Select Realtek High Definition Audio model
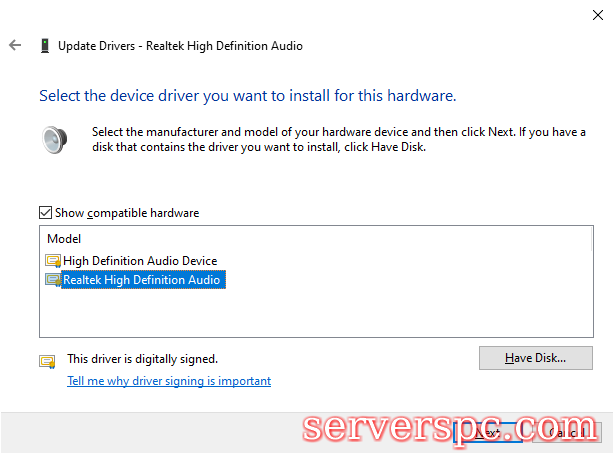This screenshot has height=454, width=614. (141, 280)
